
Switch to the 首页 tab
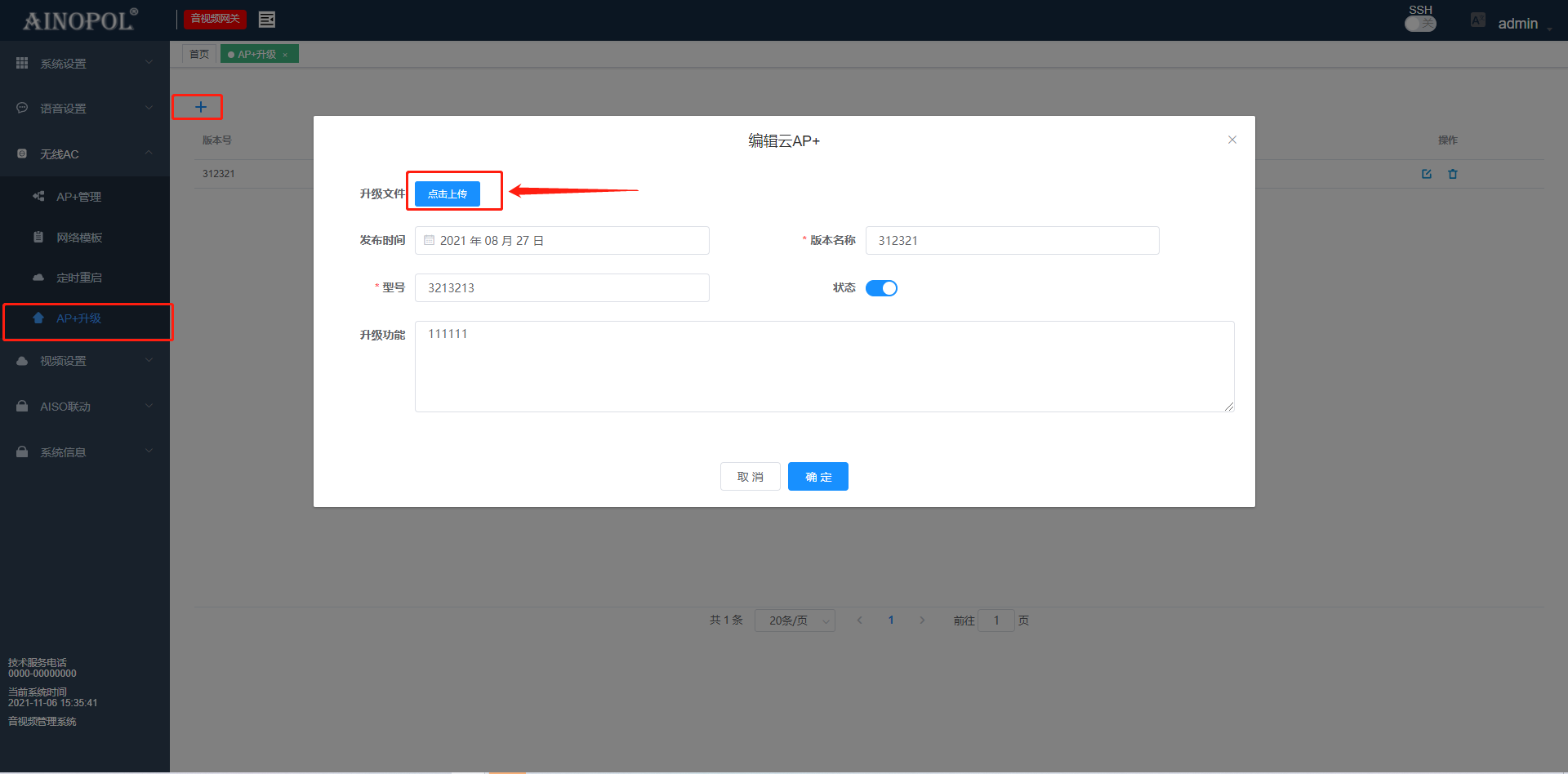199,55
